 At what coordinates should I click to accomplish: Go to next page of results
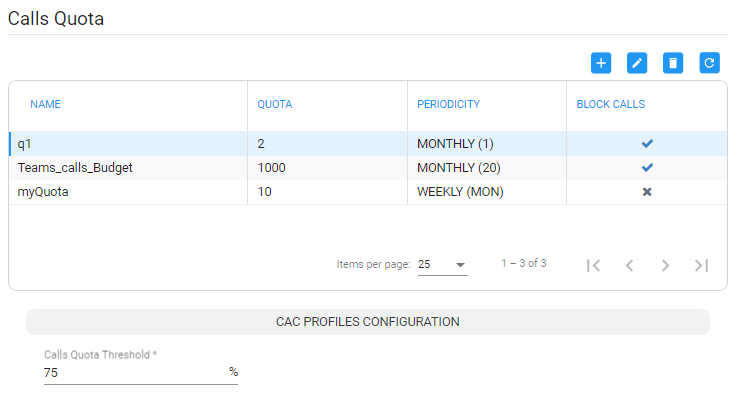665,265
